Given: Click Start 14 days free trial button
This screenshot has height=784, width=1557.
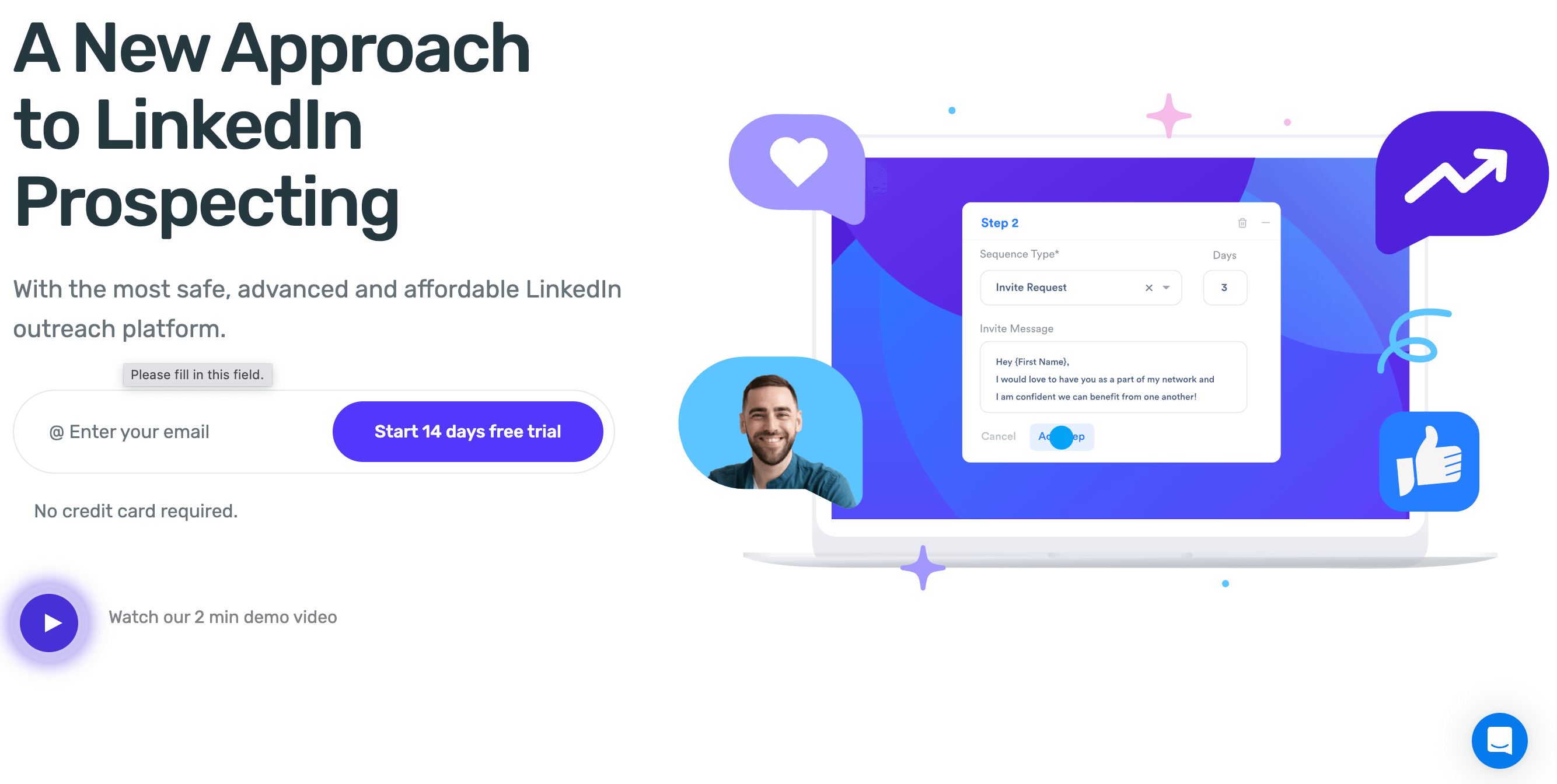Looking at the screenshot, I should (468, 431).
